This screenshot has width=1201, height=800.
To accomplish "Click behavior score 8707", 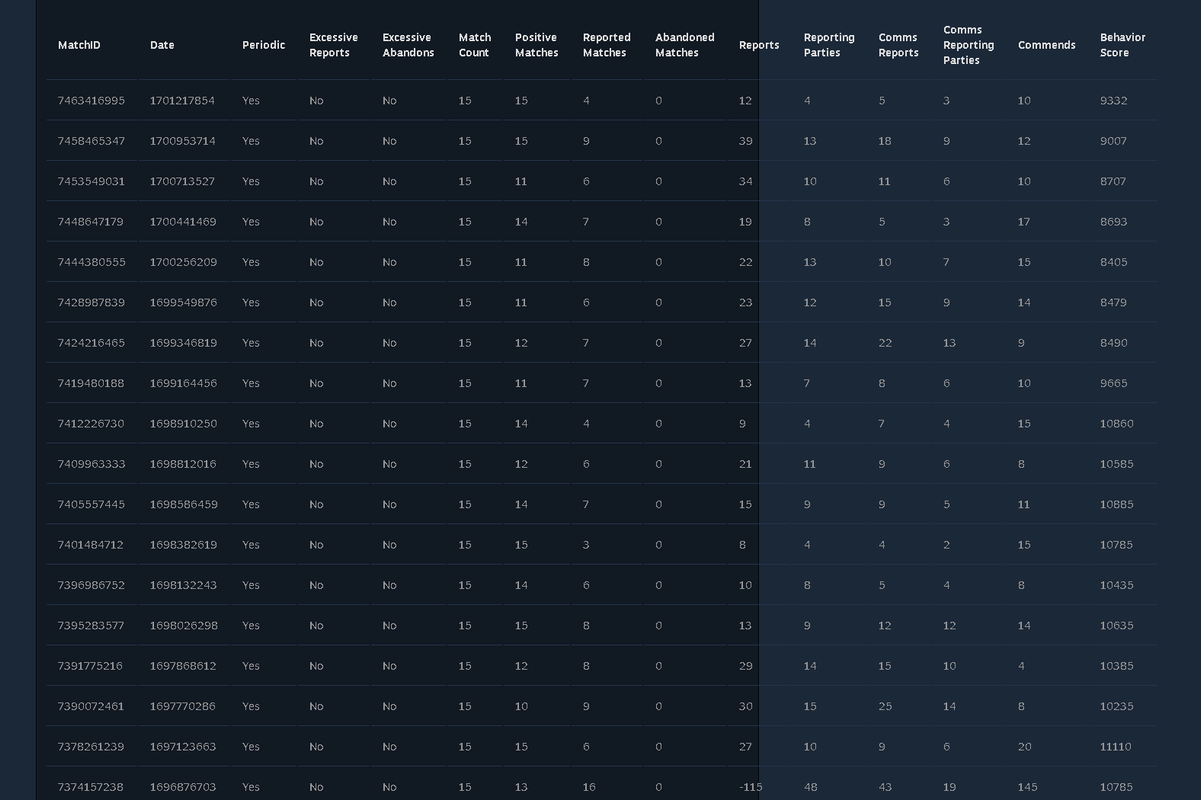I will coord(1113,182).
